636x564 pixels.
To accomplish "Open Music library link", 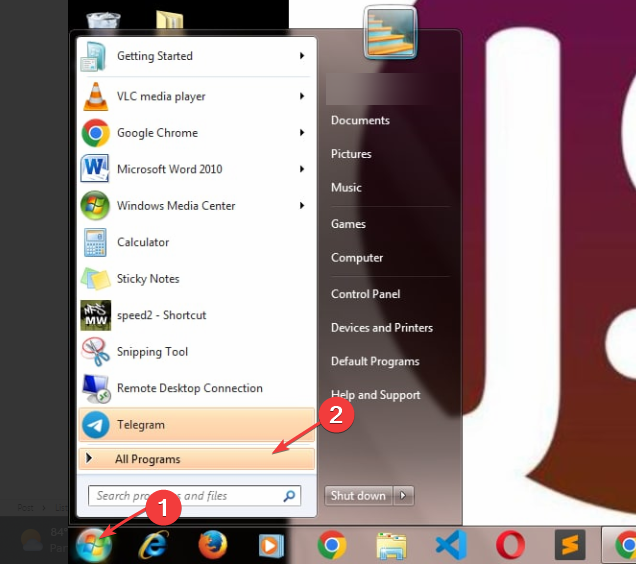I will 346,187.
